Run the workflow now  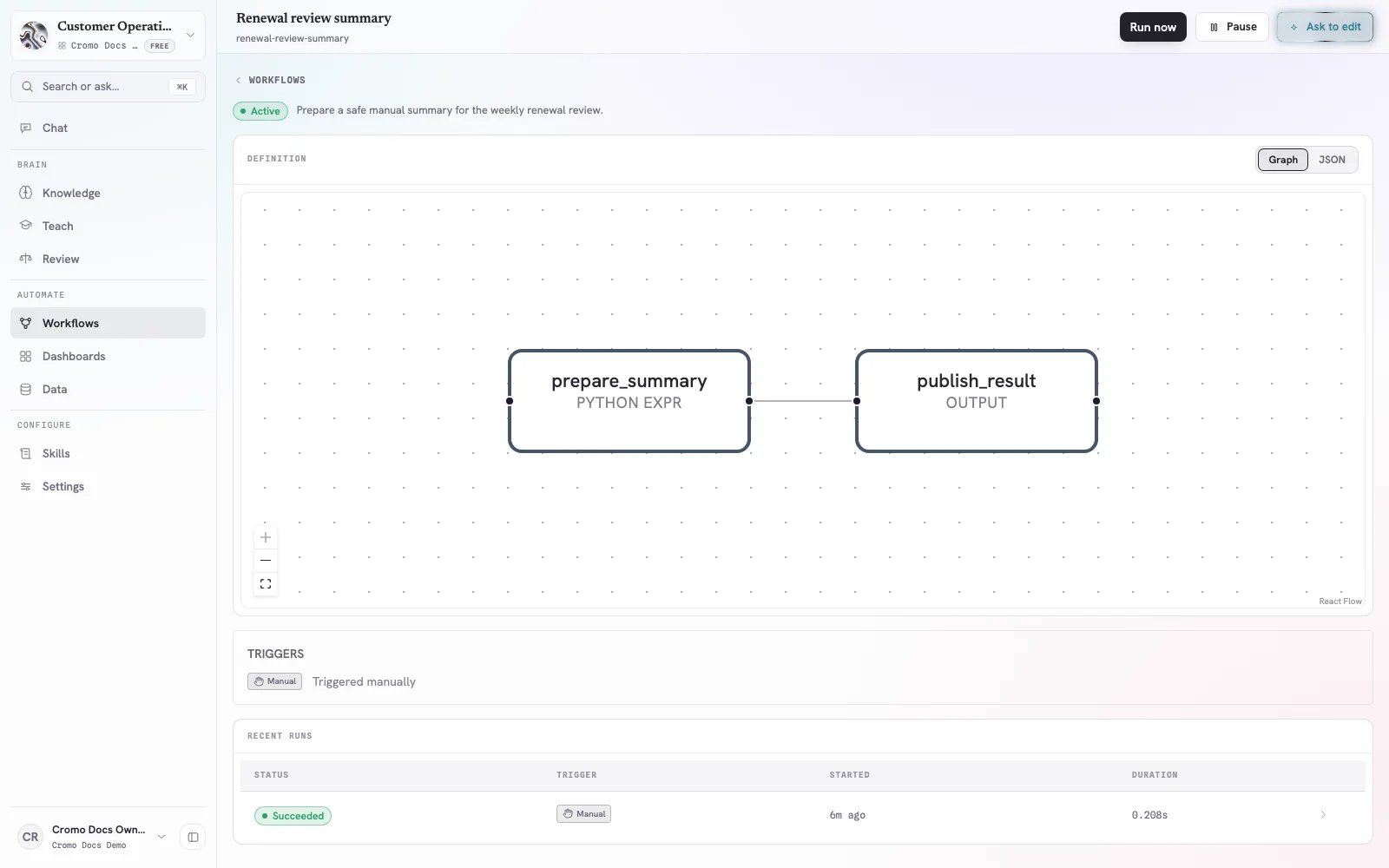click(x=1153, y=27)
